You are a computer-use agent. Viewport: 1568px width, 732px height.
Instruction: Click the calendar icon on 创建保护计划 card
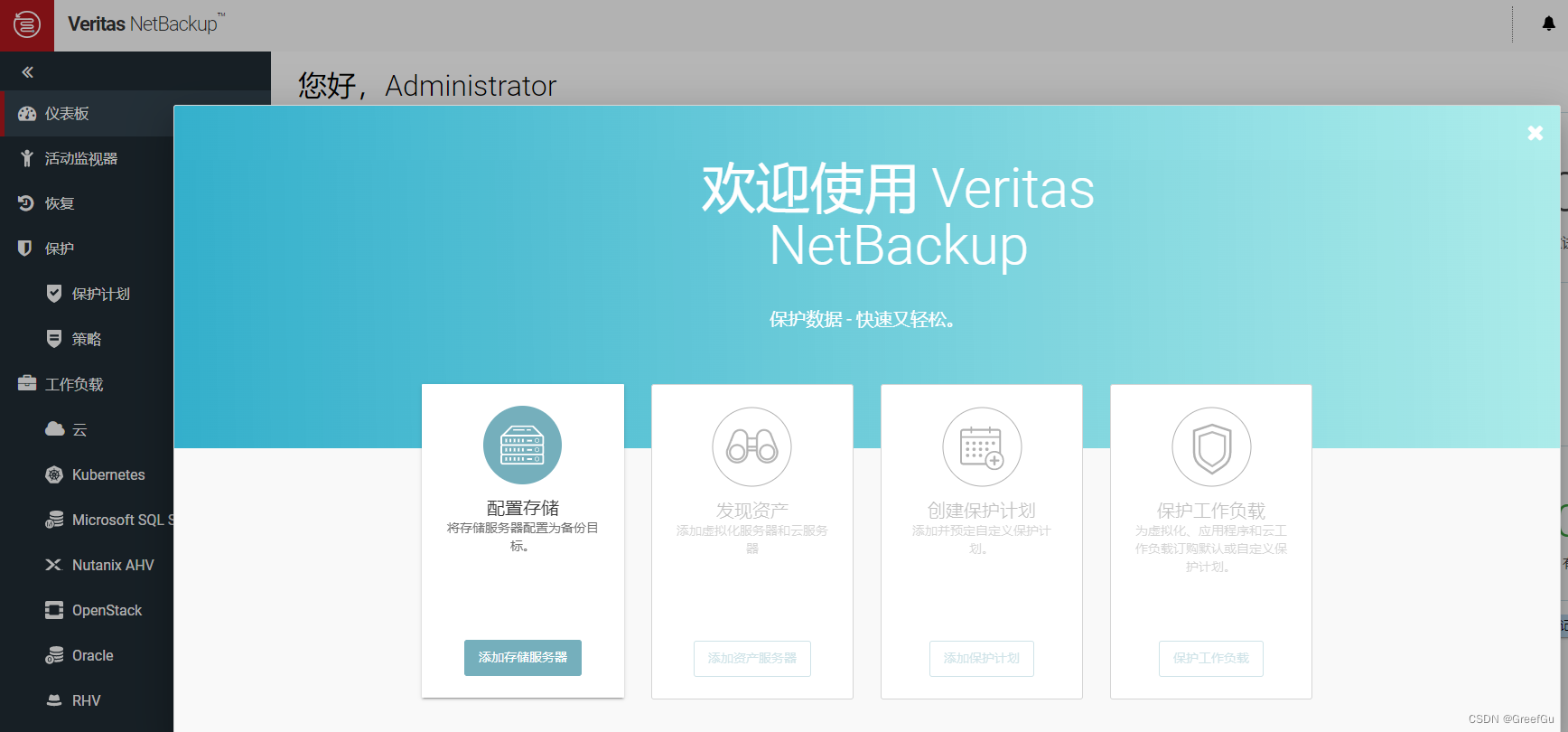pyautogui.click(x=981, y=446)
